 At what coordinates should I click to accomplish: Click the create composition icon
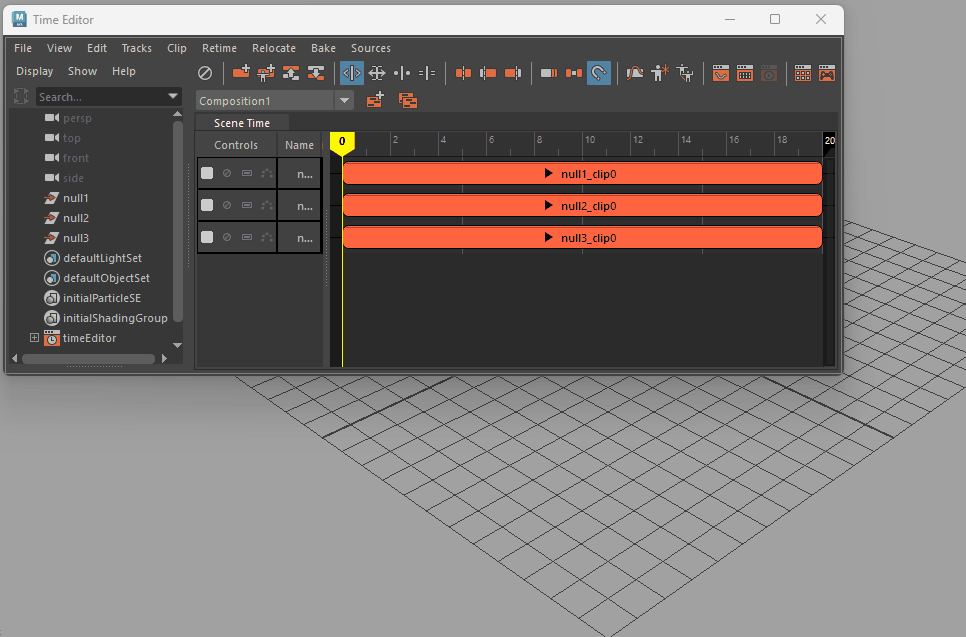(375, 100)
